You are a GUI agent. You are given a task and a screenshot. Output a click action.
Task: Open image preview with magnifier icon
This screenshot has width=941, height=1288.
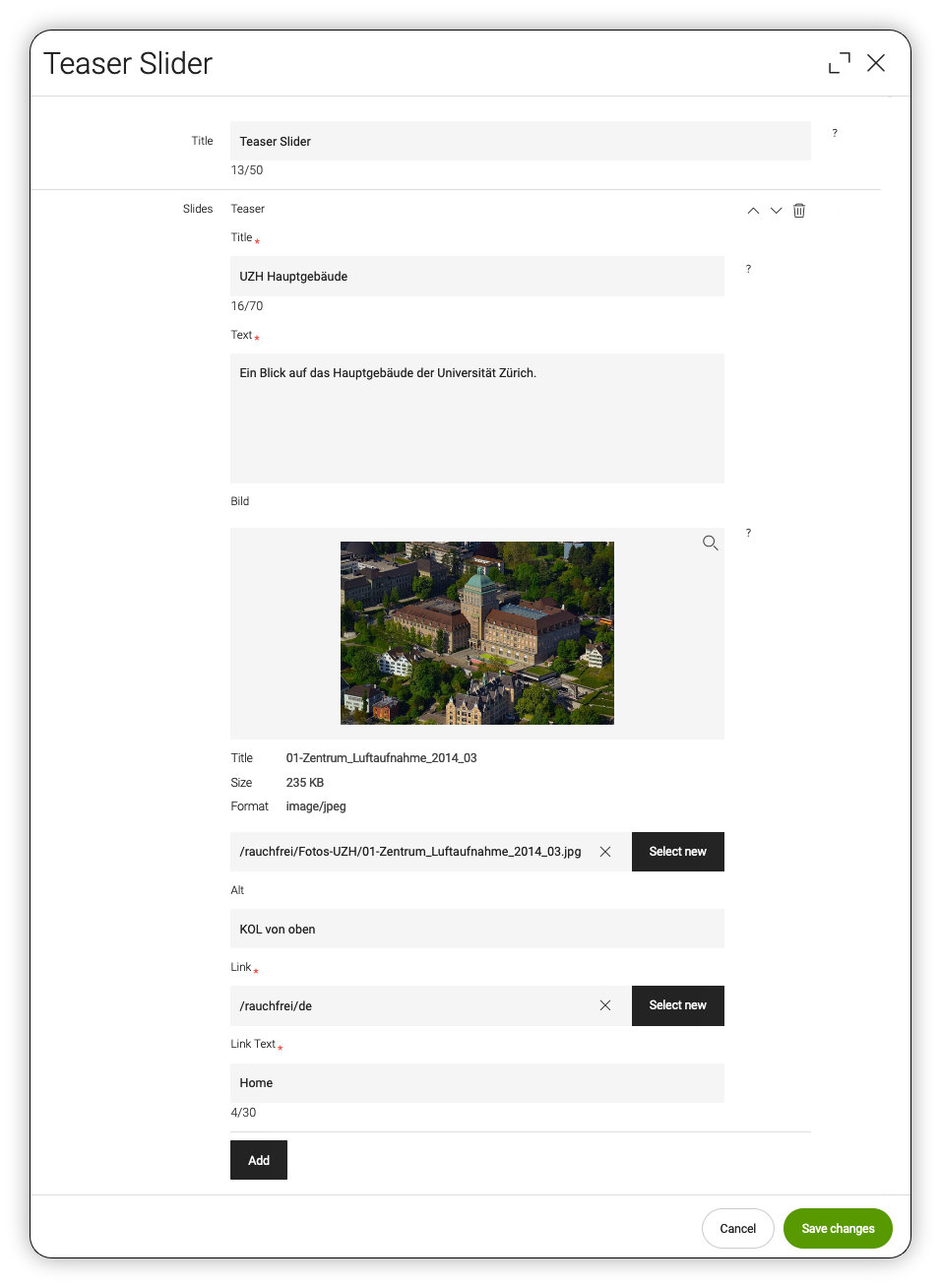710,543
